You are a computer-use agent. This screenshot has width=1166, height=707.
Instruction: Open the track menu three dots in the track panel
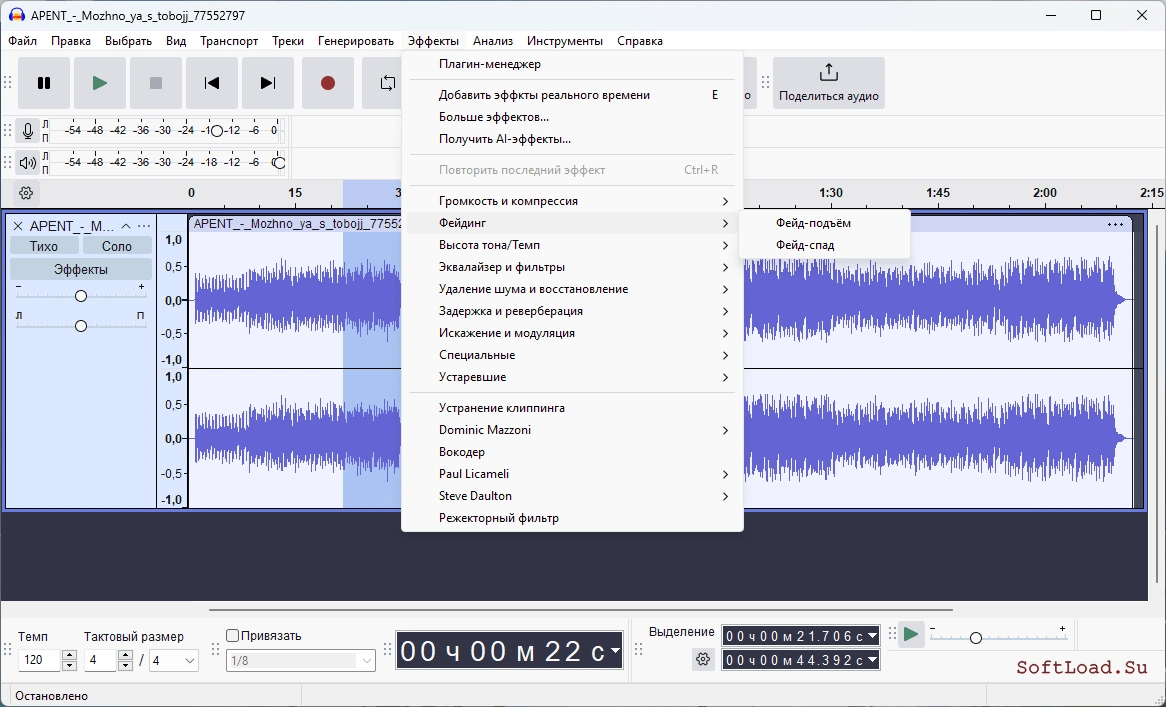144,226
